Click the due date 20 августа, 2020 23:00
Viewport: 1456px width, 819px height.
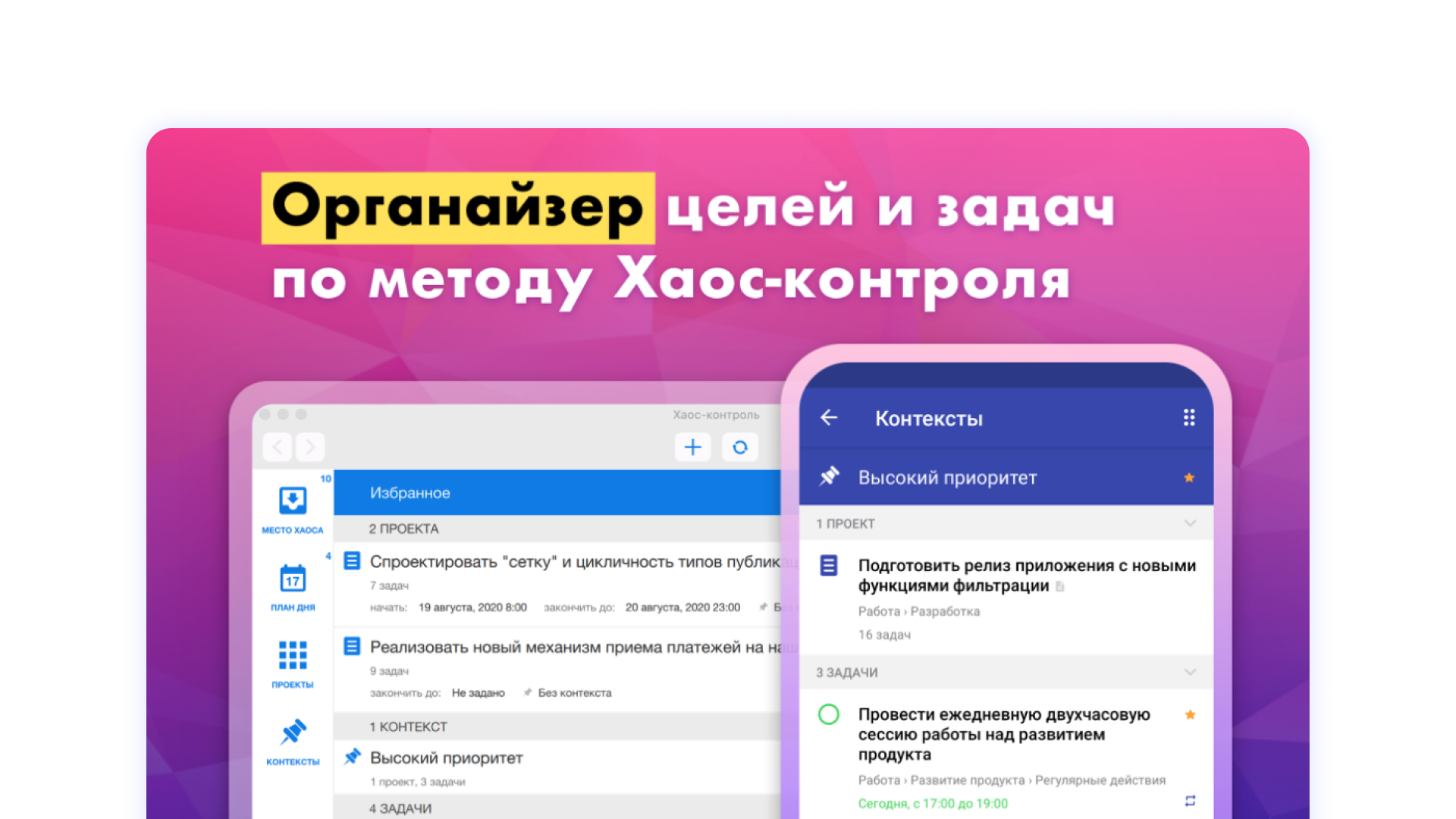coord(682,607)
